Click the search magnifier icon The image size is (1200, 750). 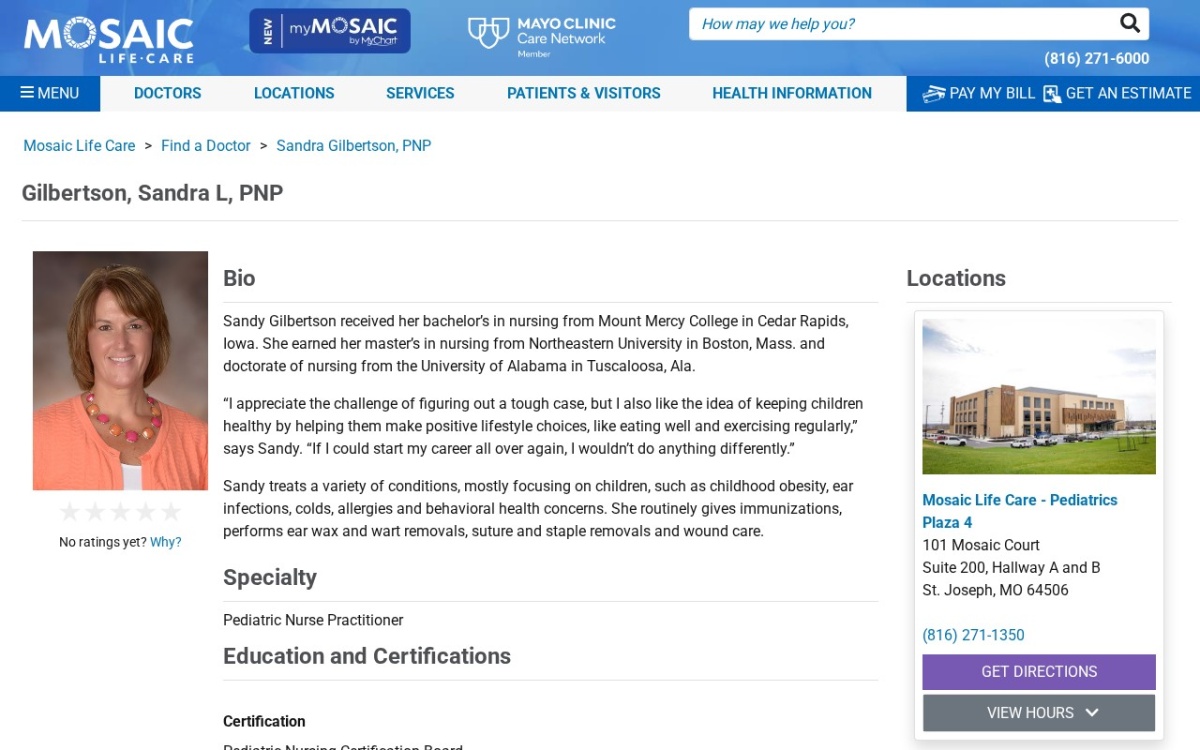click(1129, 23)
